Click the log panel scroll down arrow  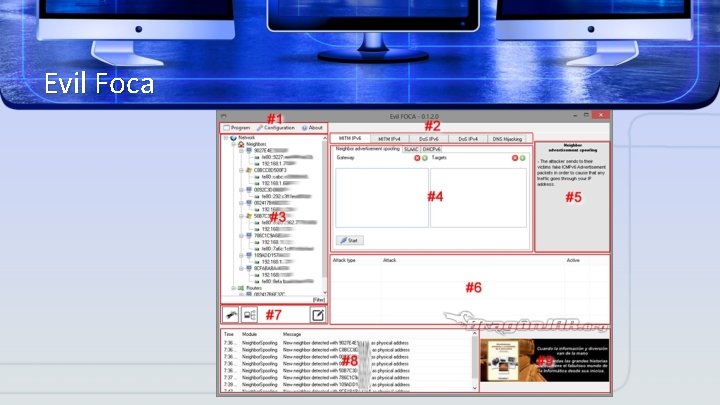point(475,388)
